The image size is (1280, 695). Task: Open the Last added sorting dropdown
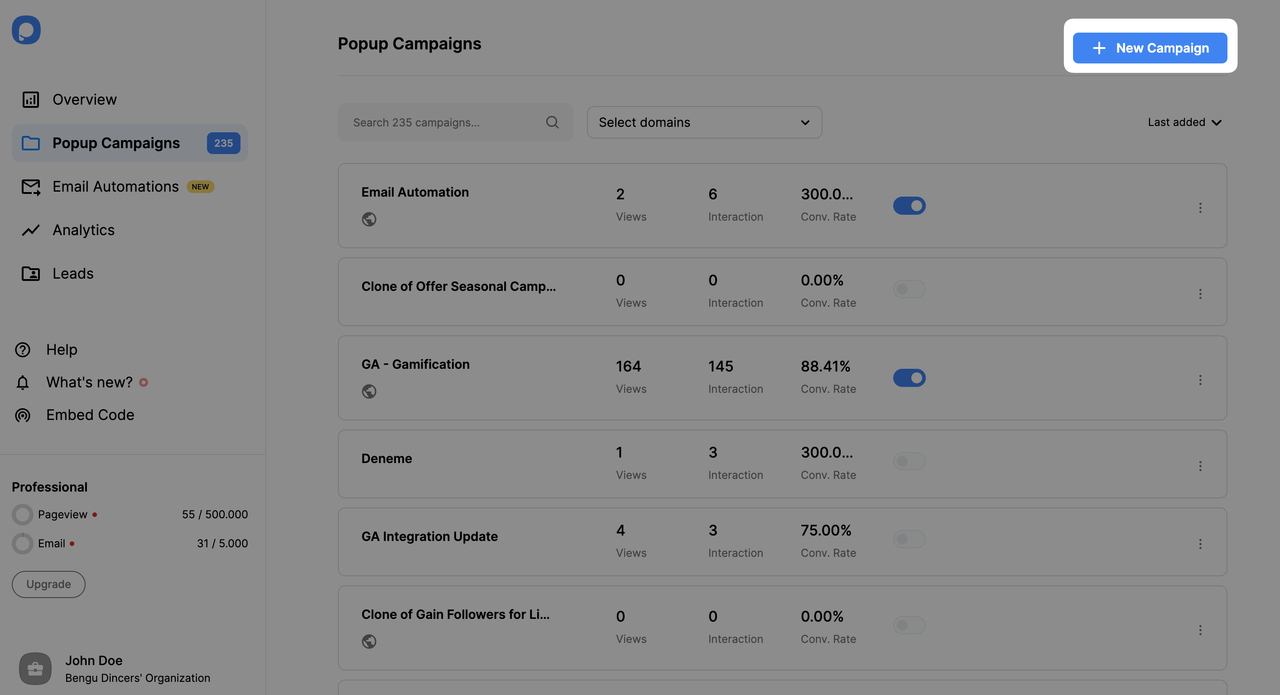(1184, 121)
